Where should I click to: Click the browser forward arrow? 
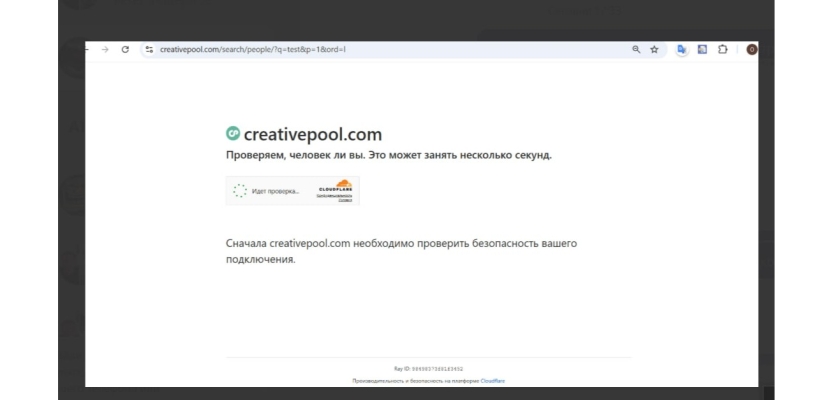(105, 49)
